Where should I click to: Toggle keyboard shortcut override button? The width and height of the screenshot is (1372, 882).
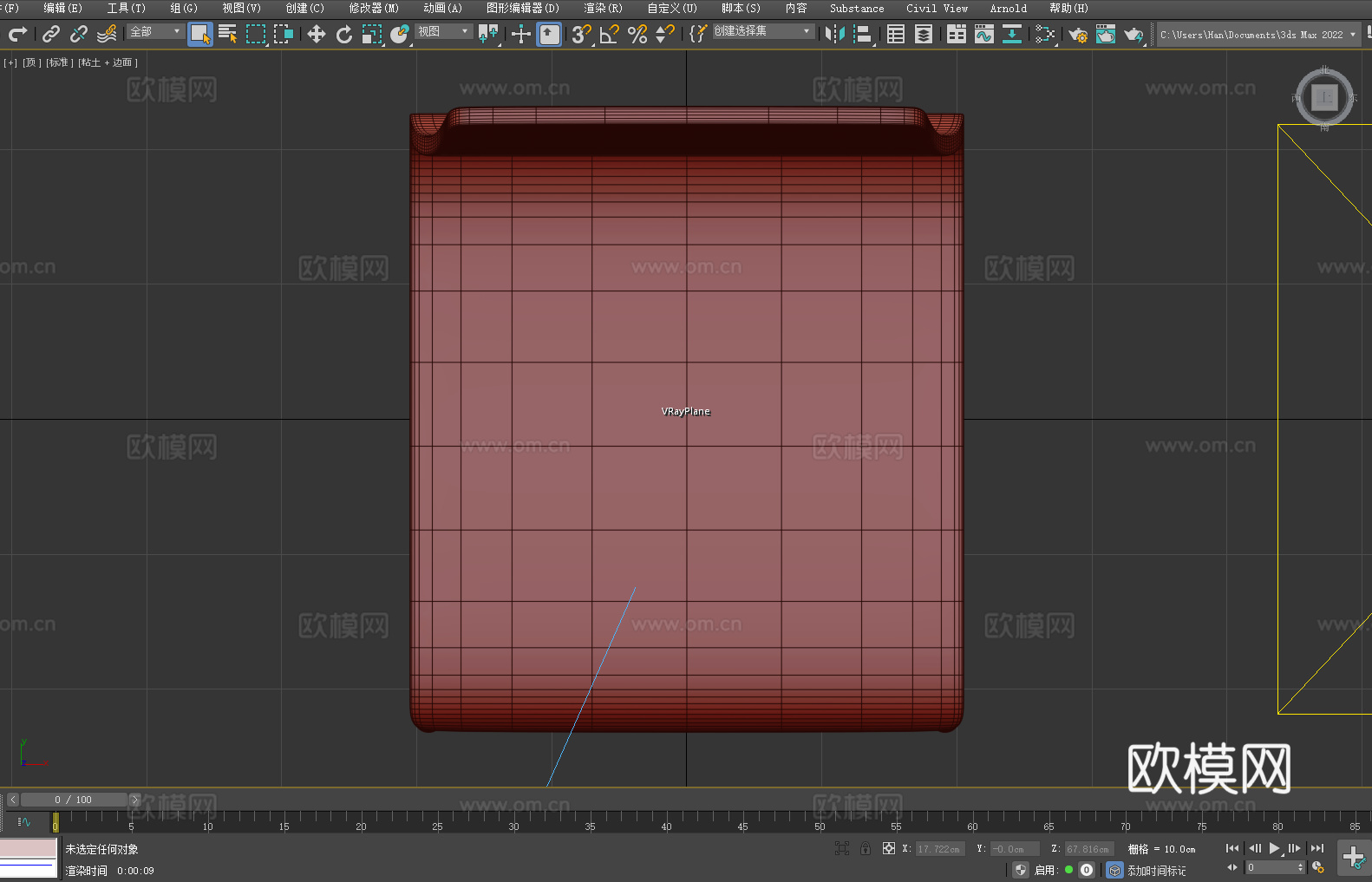coord(549,34)
